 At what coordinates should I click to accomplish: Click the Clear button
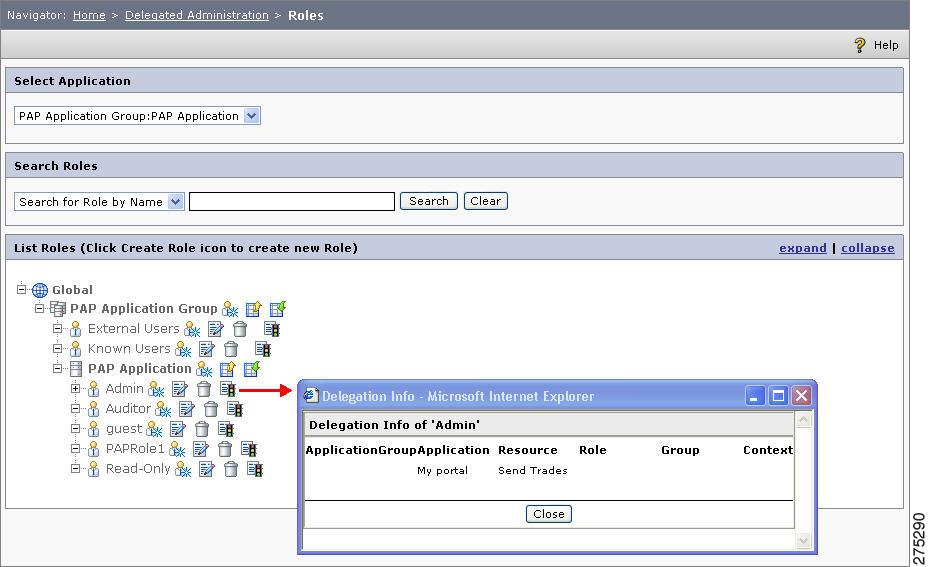coord(485,201)
